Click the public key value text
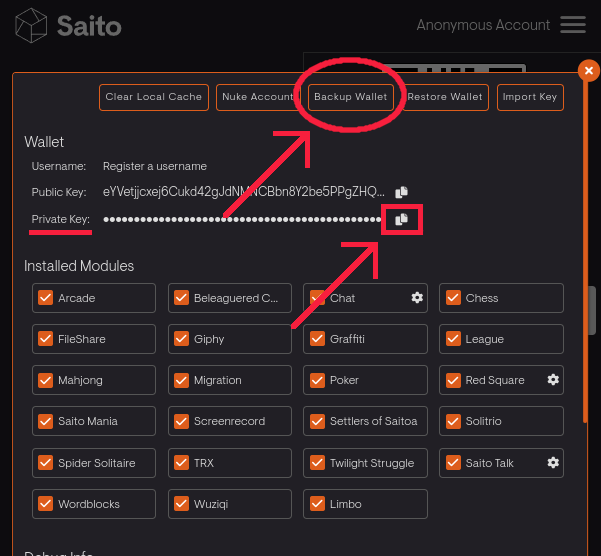The width and height of the screenshot is (601, 556). [244, 192]
